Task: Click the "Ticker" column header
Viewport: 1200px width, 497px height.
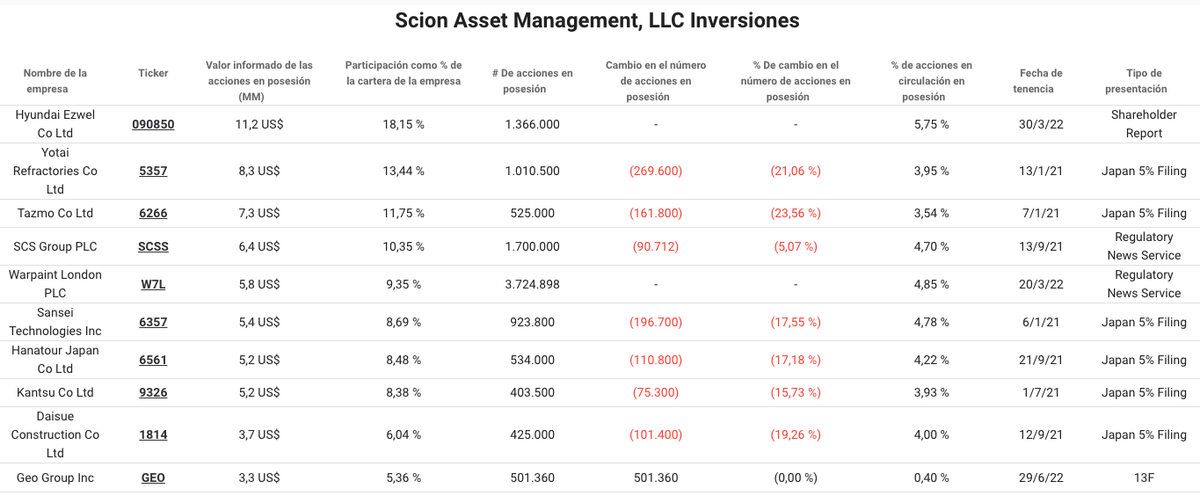Action: 153,73
